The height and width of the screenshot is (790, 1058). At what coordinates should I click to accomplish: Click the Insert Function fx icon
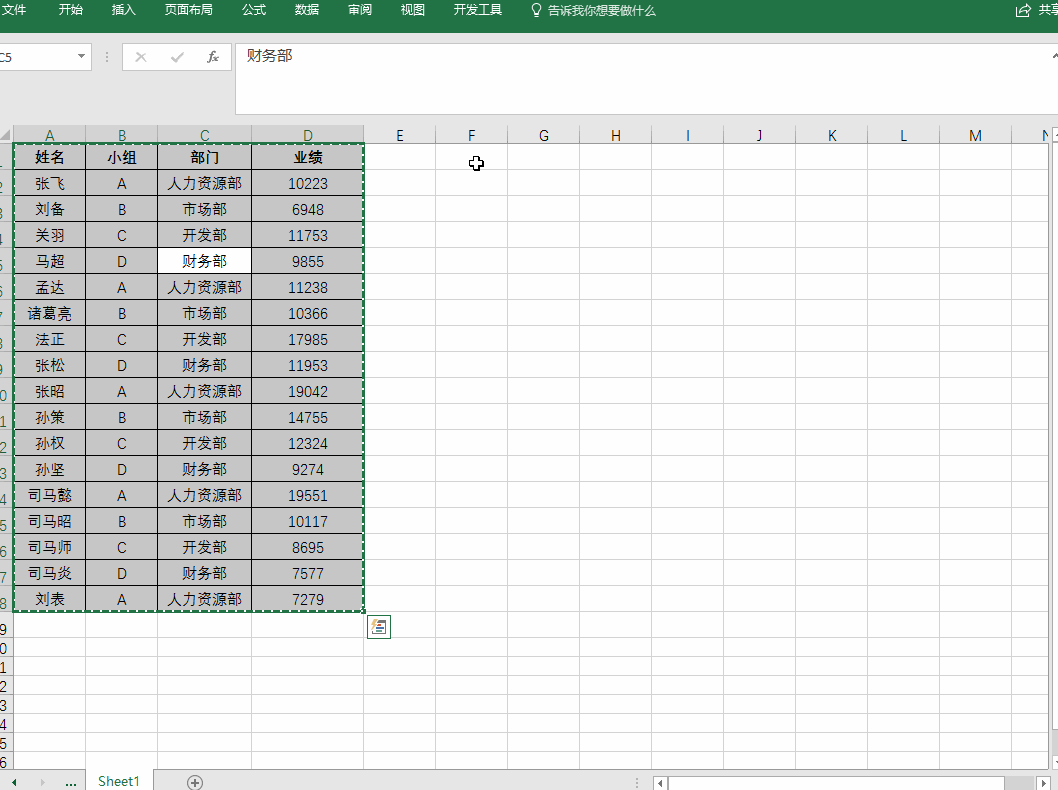point(212,57)
